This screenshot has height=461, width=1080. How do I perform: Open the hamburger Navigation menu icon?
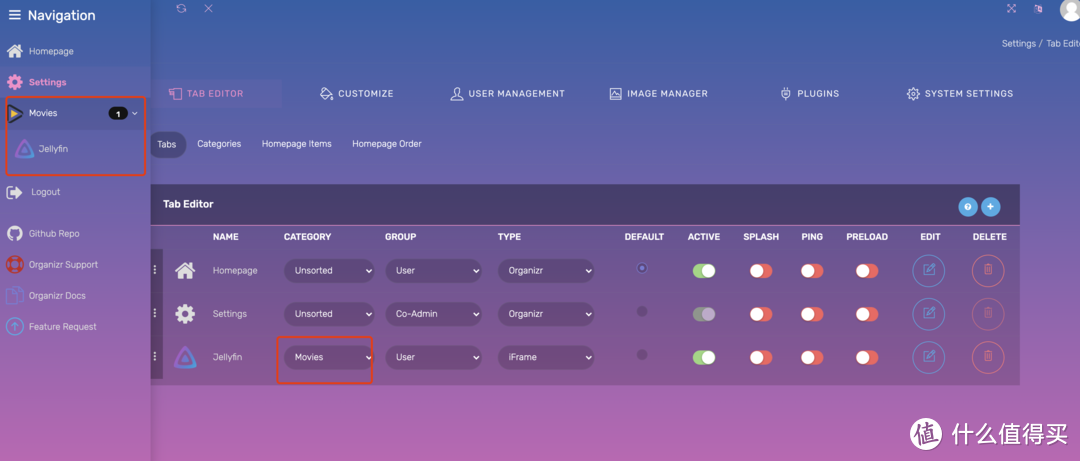(14, 15)
